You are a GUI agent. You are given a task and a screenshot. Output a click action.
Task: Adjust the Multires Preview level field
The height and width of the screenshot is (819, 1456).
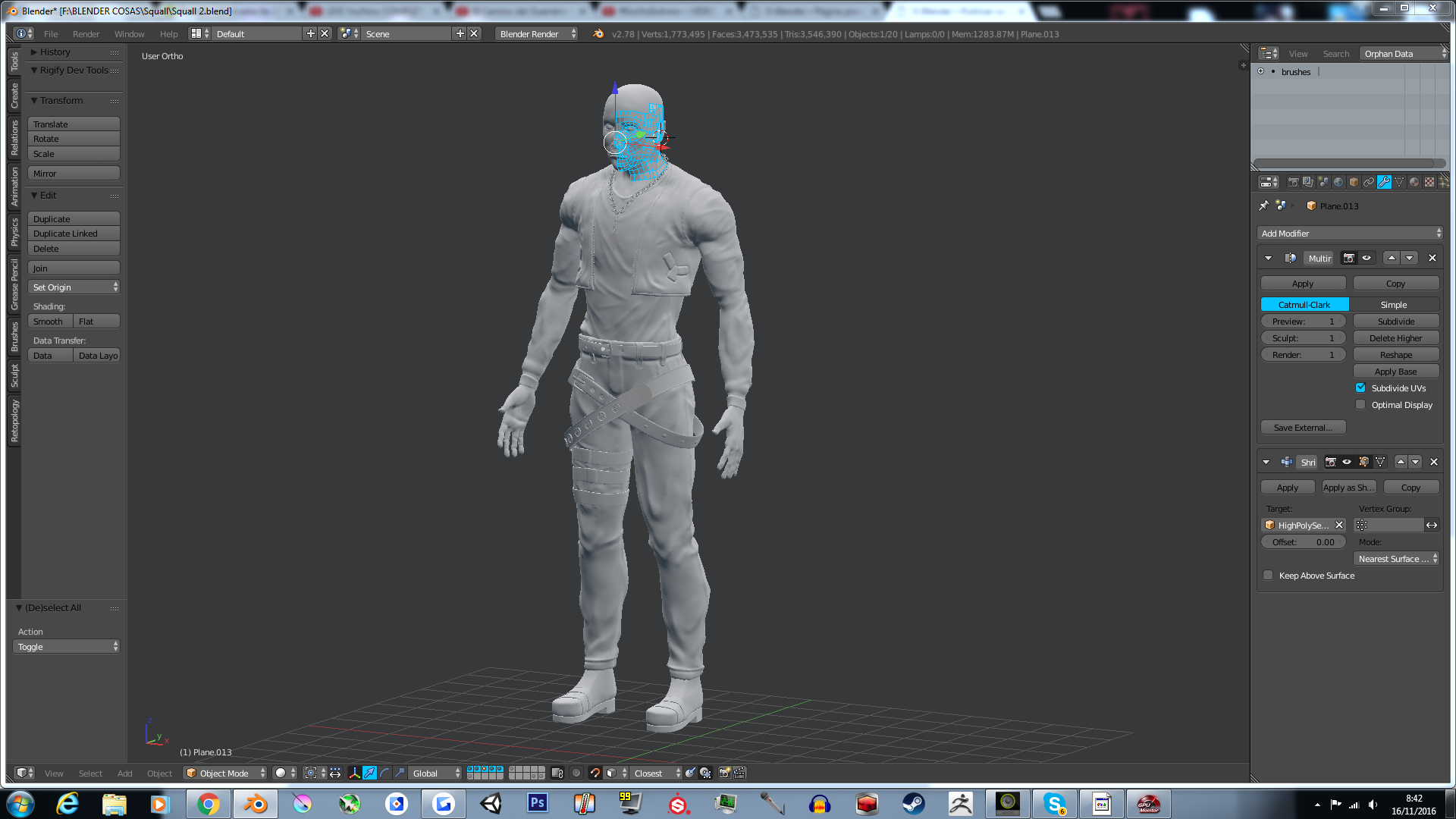1303,321
